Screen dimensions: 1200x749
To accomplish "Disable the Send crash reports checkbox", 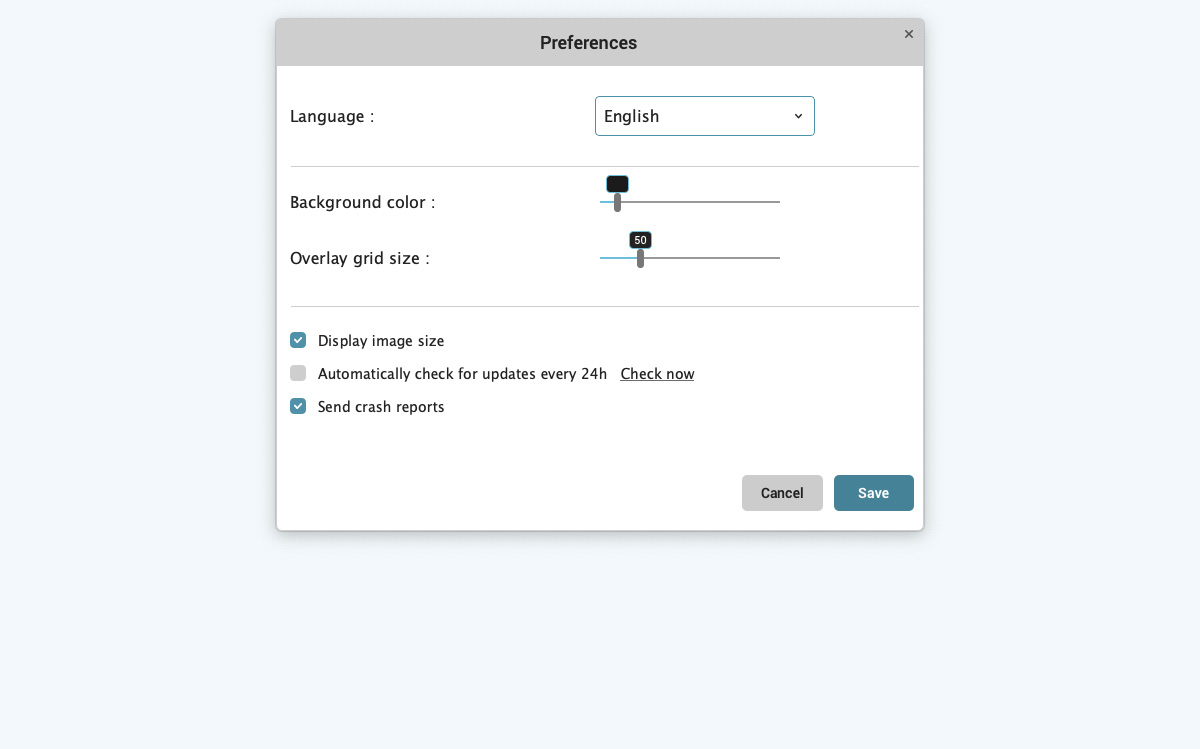I will point(298,406).
